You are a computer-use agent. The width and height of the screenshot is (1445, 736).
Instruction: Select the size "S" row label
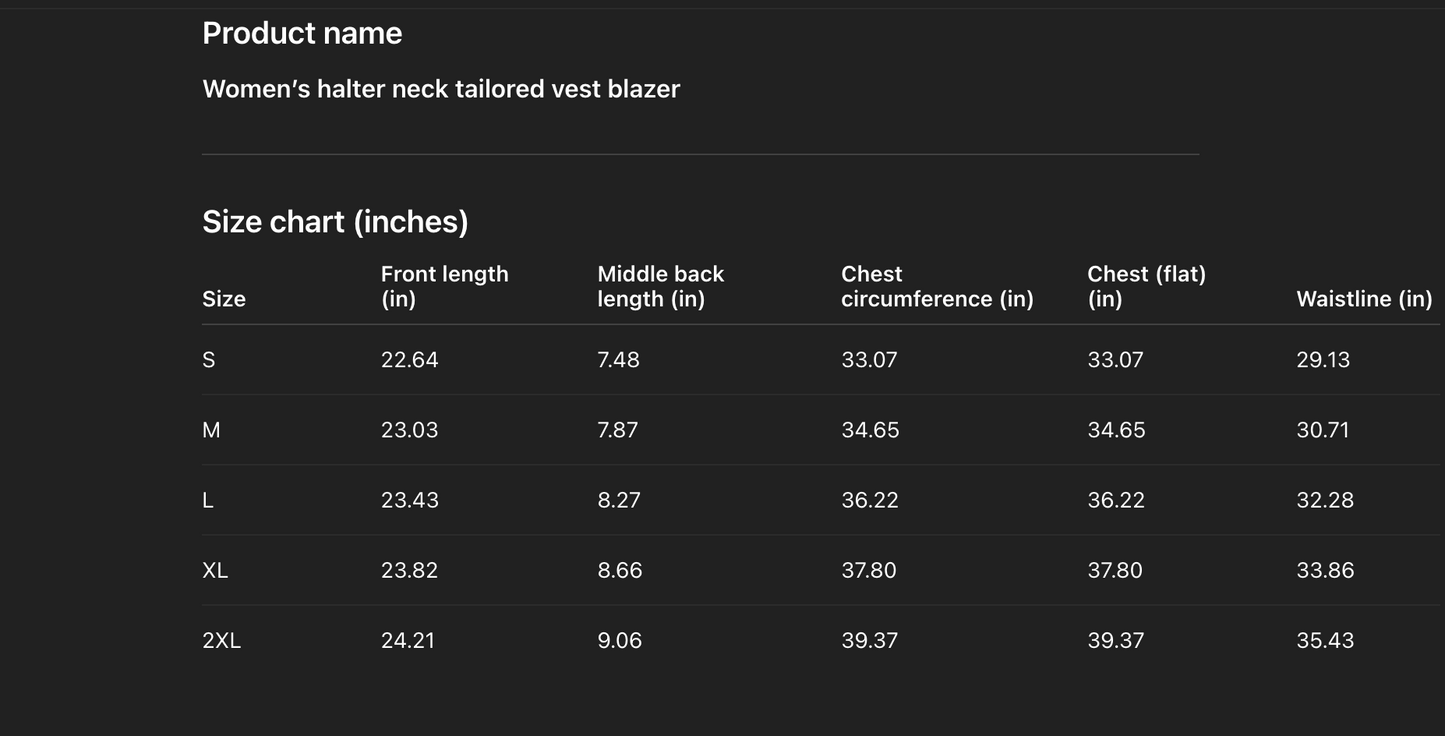(x=209, y=360)
